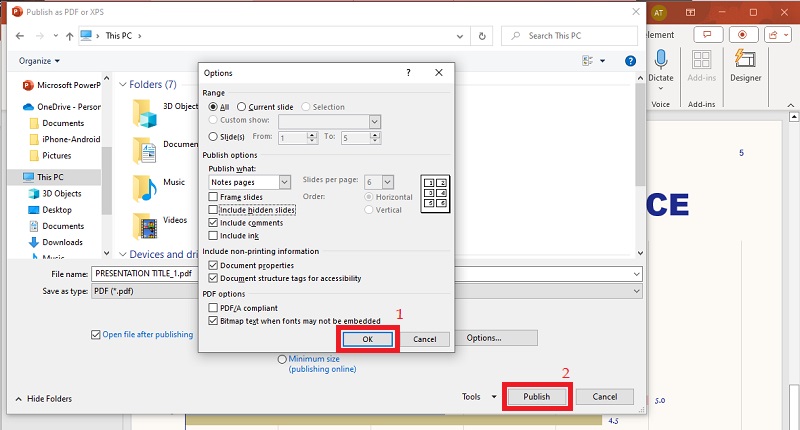
Task: Click the PowerPoint comments icon
Action: coord(708,35)
